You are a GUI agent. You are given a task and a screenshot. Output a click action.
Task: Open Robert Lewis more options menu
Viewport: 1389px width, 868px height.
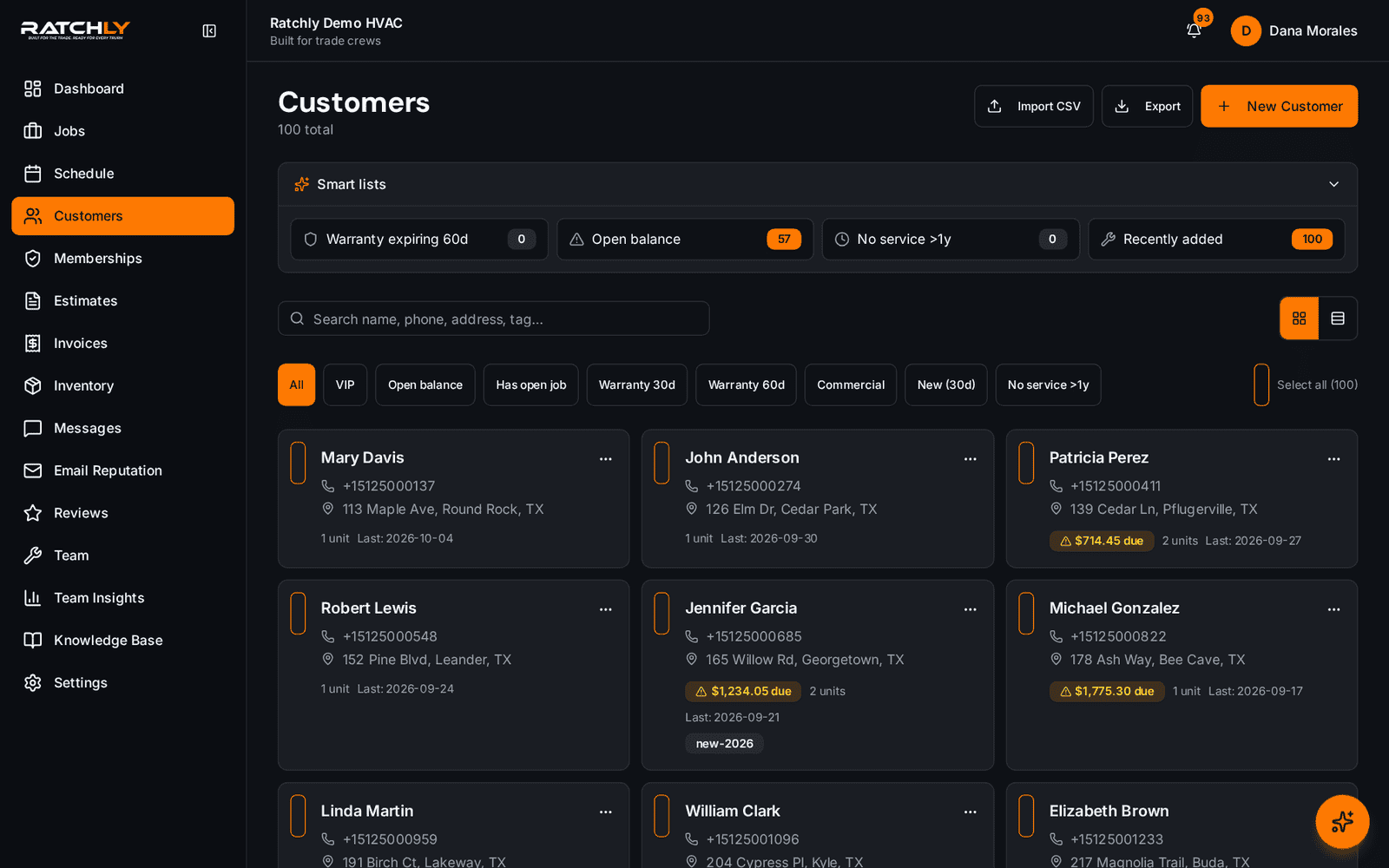tap(606, 609)
